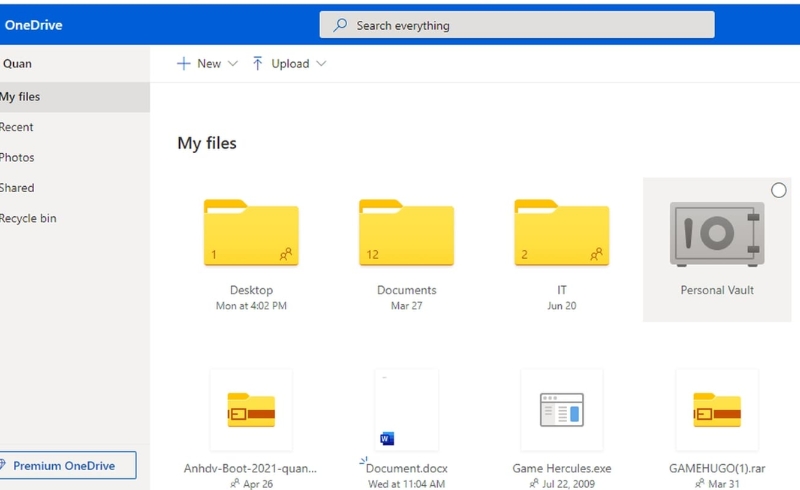Click the 'Jun 20' date under IT
The height and width of the screenshot is (490, 800).
coord(562,306)
